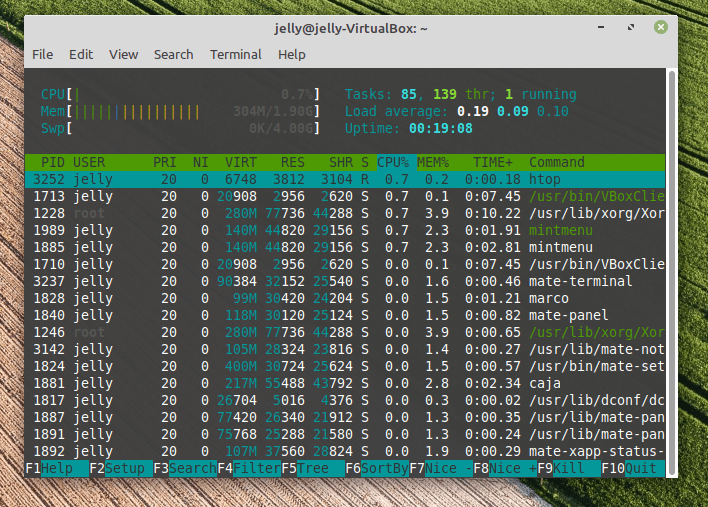Select Xorg process row PID 1246
Screen dimensions: 708x507
tap(345, 332)
